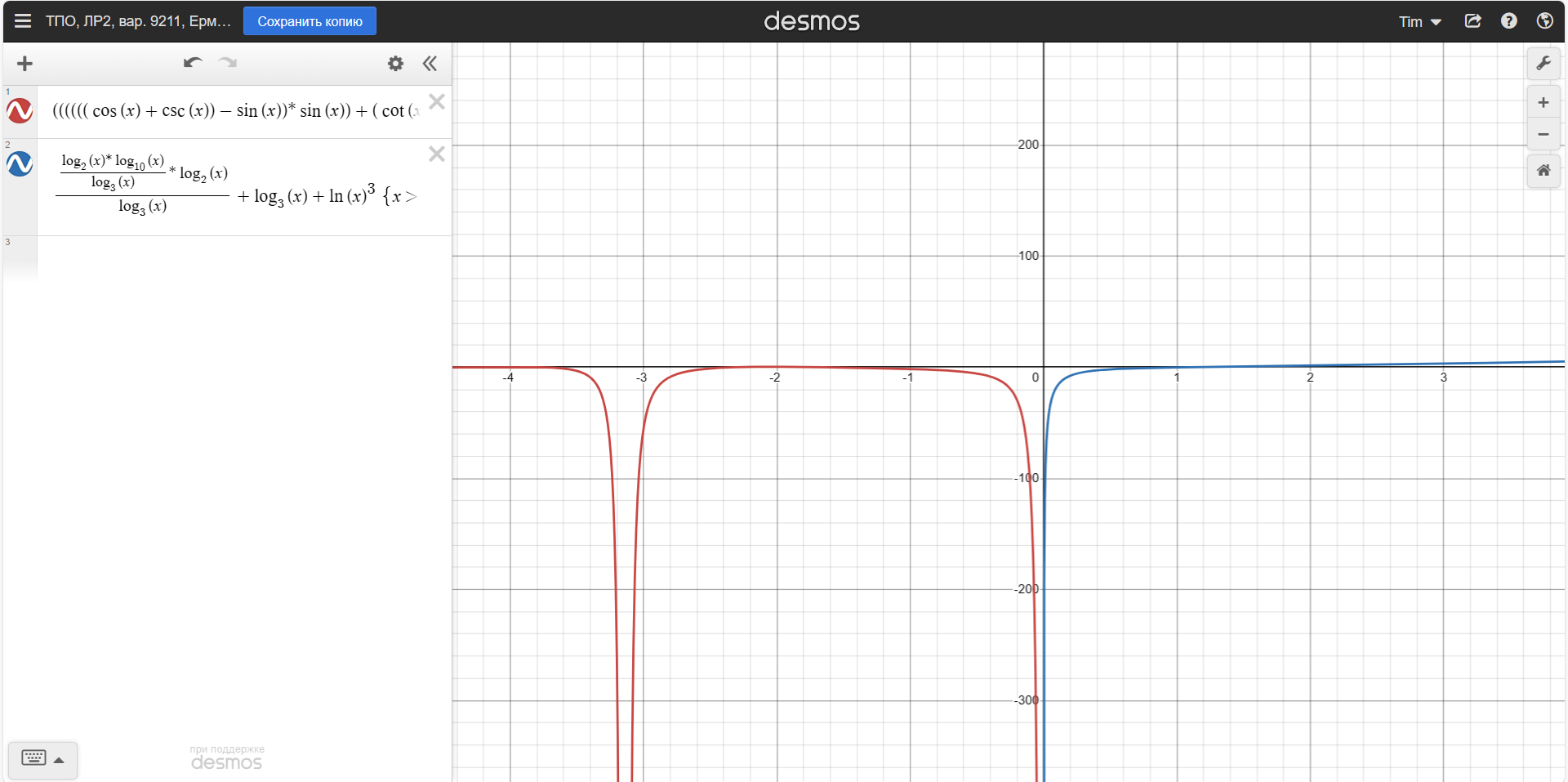This screenshot has height=782, width=1568.
Task: Click the undo arrow
Action: click(193, 63)
